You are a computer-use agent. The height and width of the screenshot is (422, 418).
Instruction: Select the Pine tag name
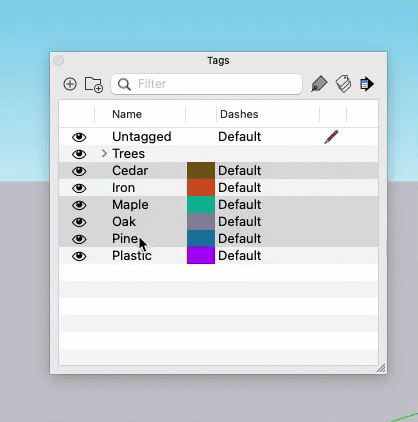125,239
